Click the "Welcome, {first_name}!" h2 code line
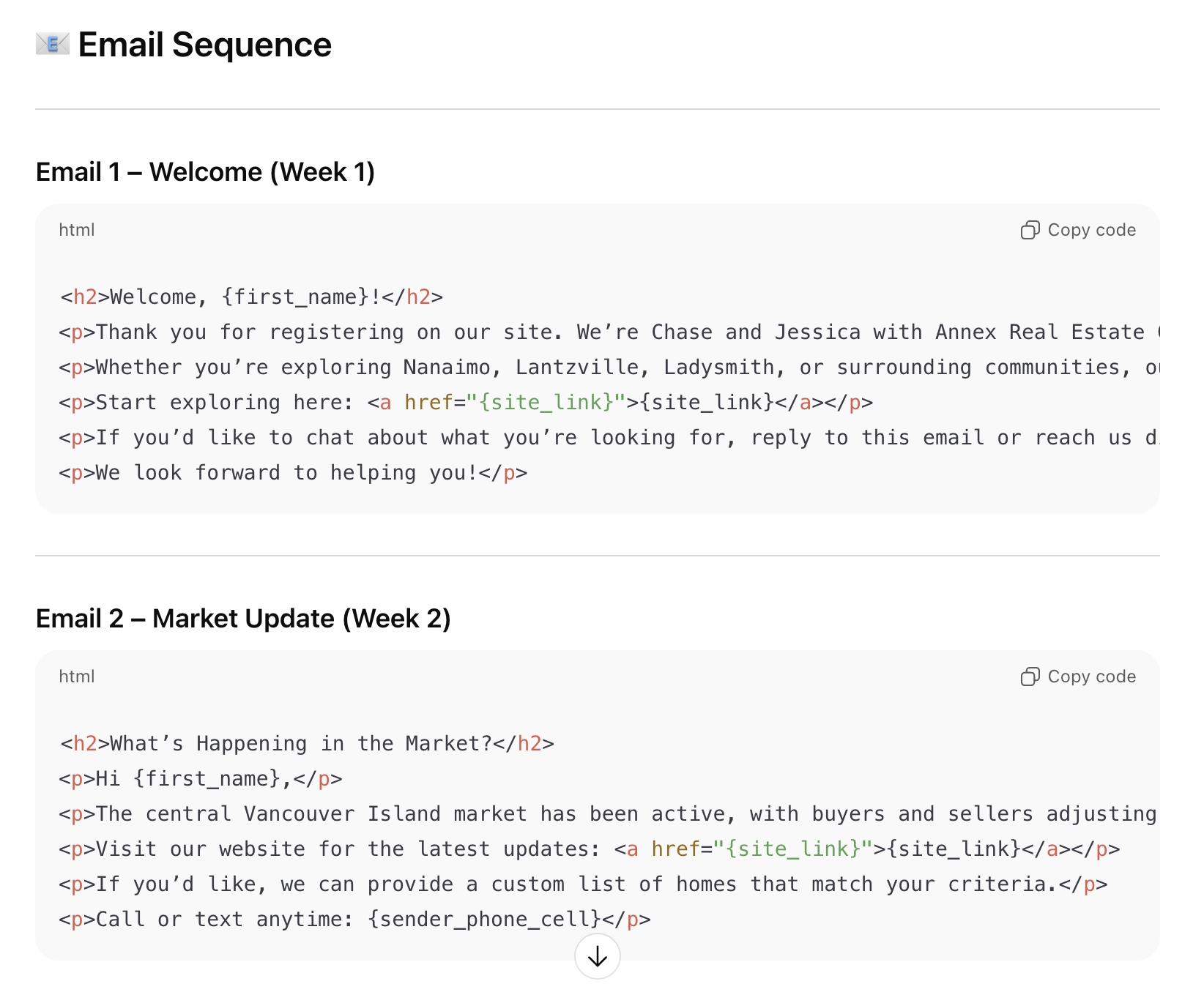 [251, 297]
